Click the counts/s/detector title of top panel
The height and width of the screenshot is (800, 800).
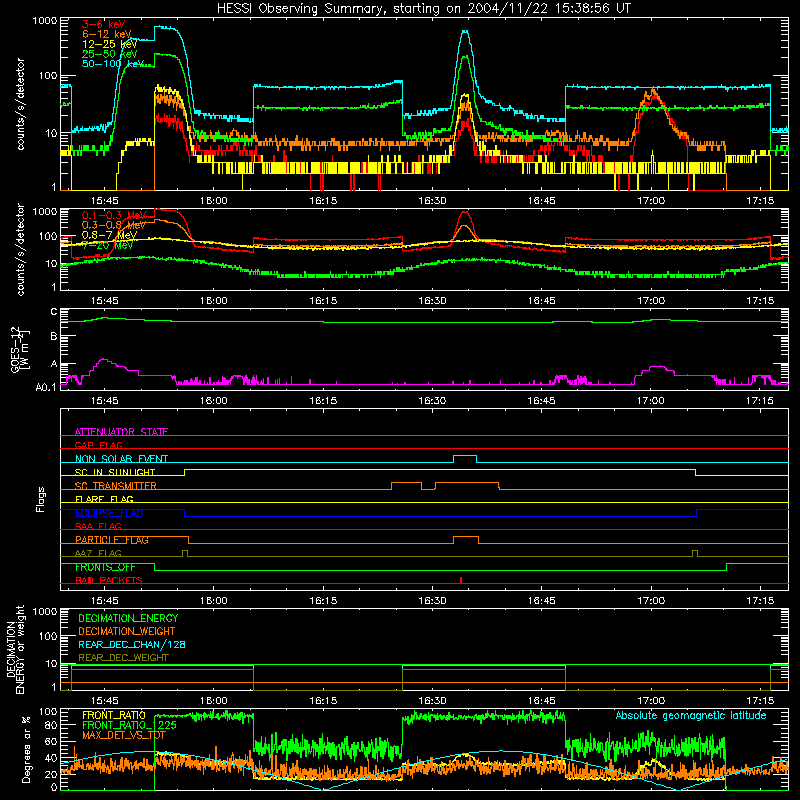click(x=20, y=104)
